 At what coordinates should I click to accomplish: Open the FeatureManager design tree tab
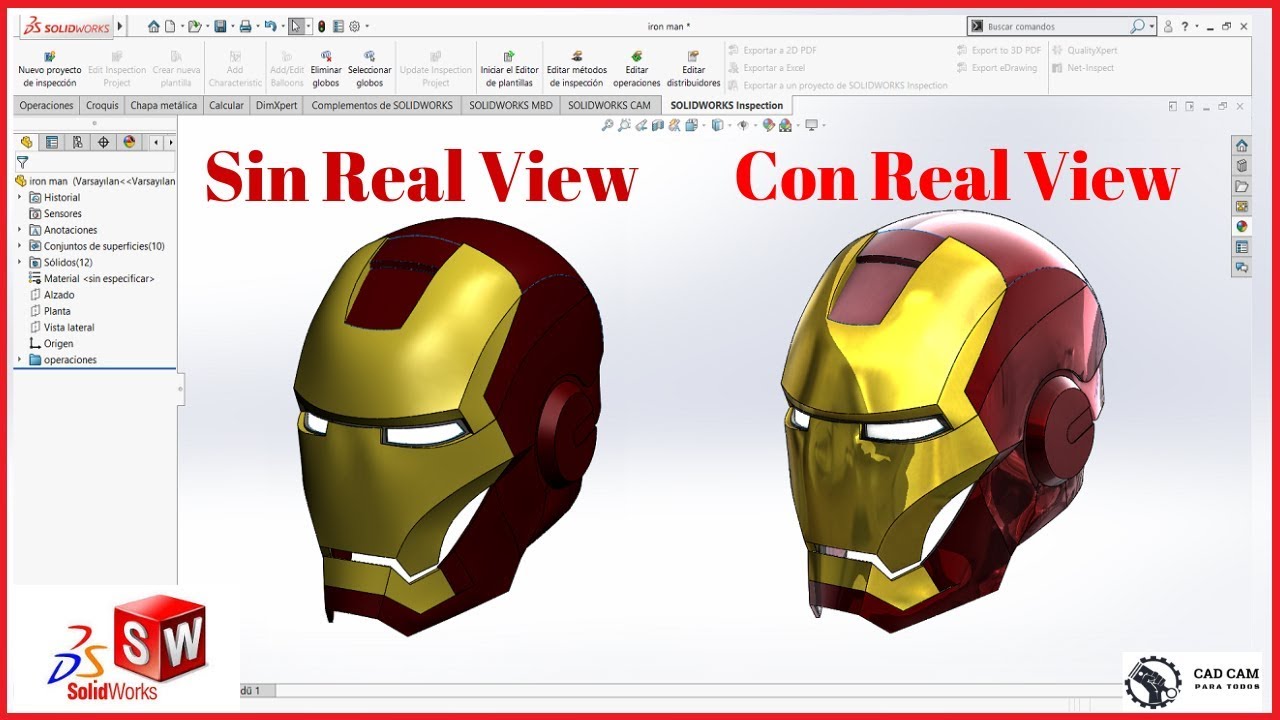point(27,142)
